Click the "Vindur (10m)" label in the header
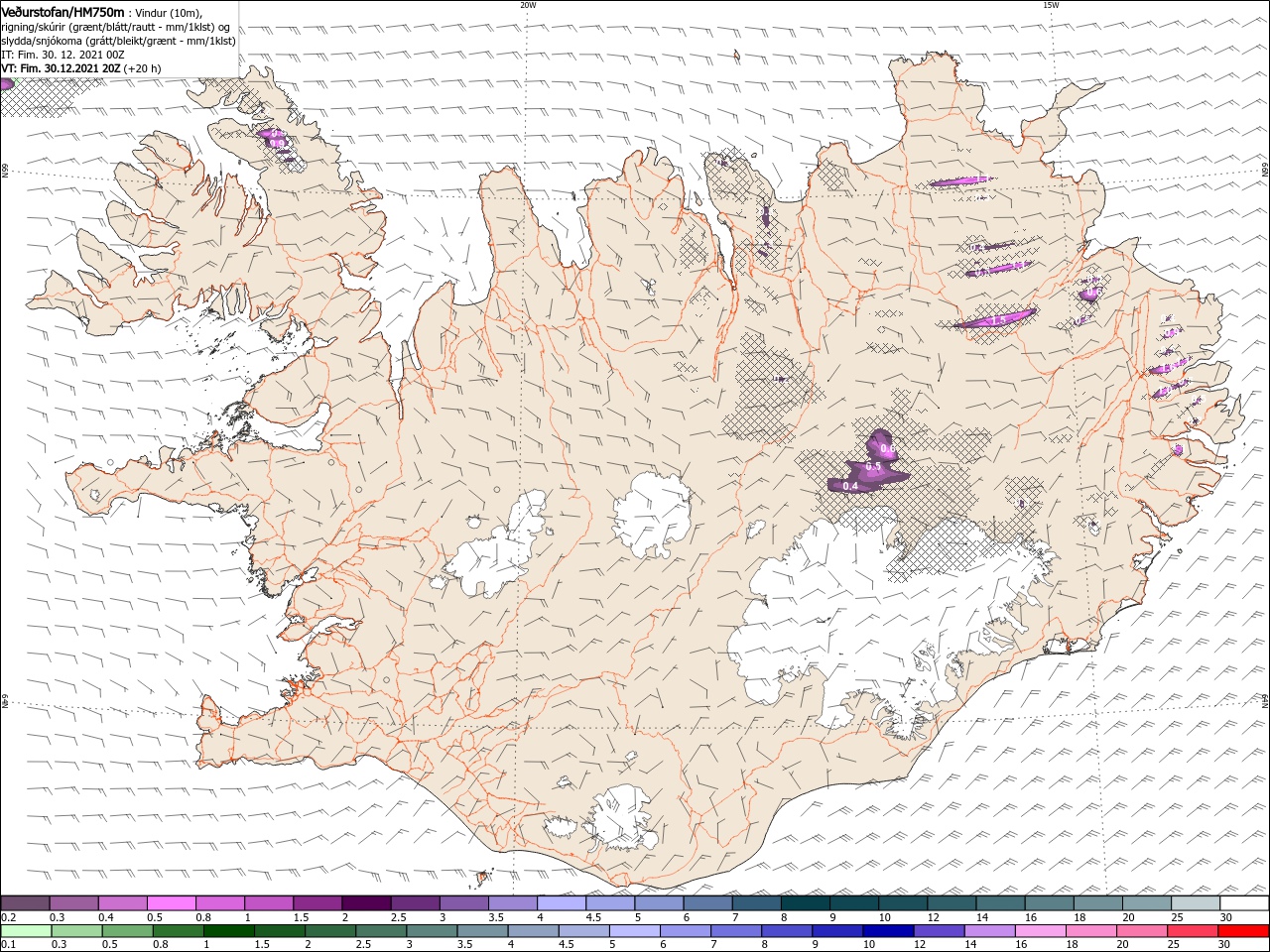The height and width of the screenshot is (952, 1270). click(x=167, y=12)
